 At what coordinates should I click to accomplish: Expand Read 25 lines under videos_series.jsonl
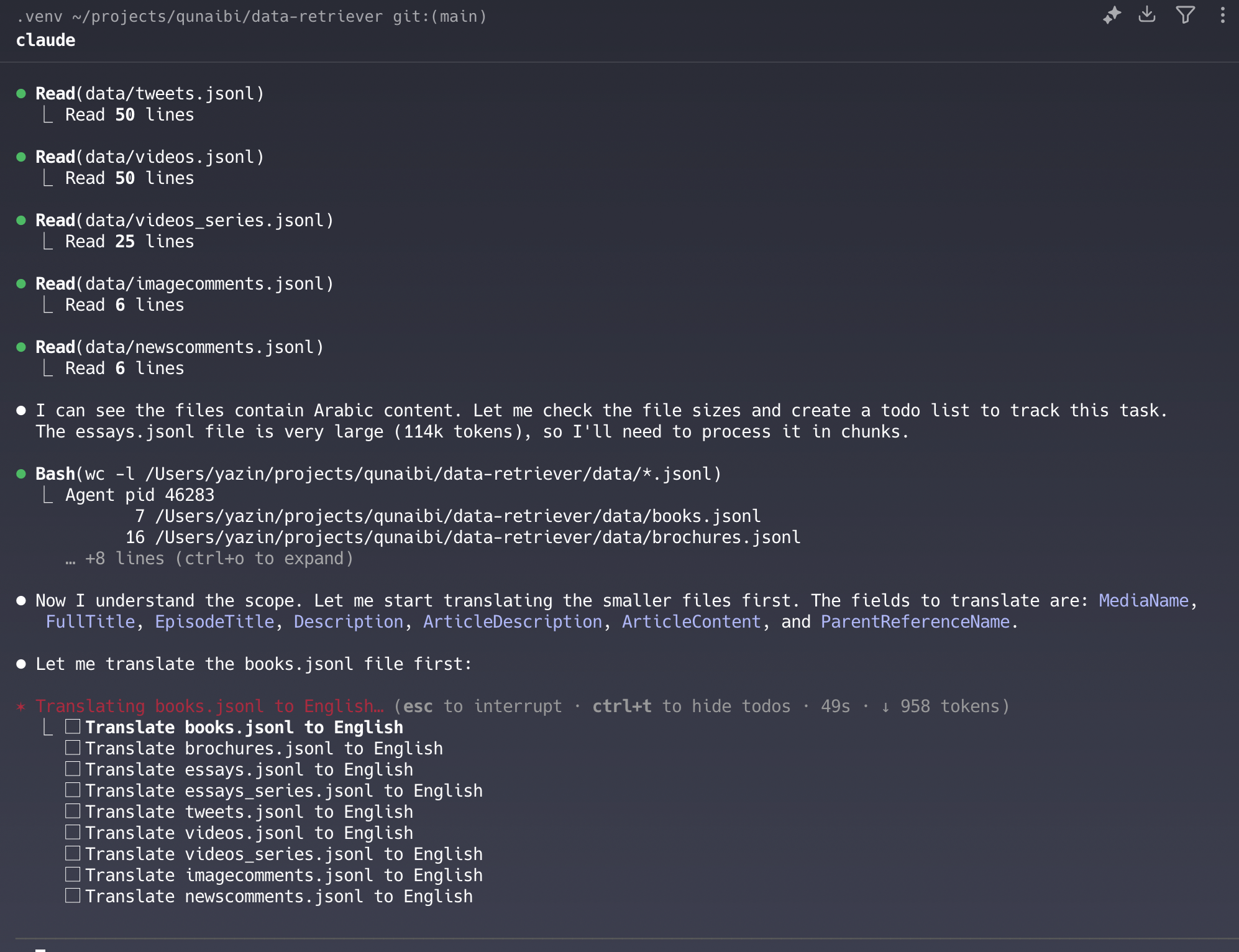129,242
